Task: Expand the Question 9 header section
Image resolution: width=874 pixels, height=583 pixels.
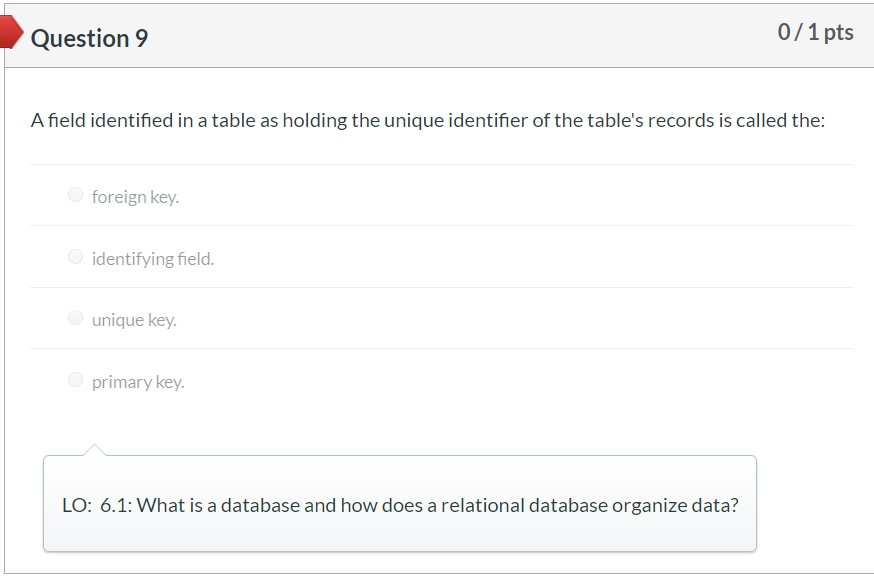Action: point(437,33)
